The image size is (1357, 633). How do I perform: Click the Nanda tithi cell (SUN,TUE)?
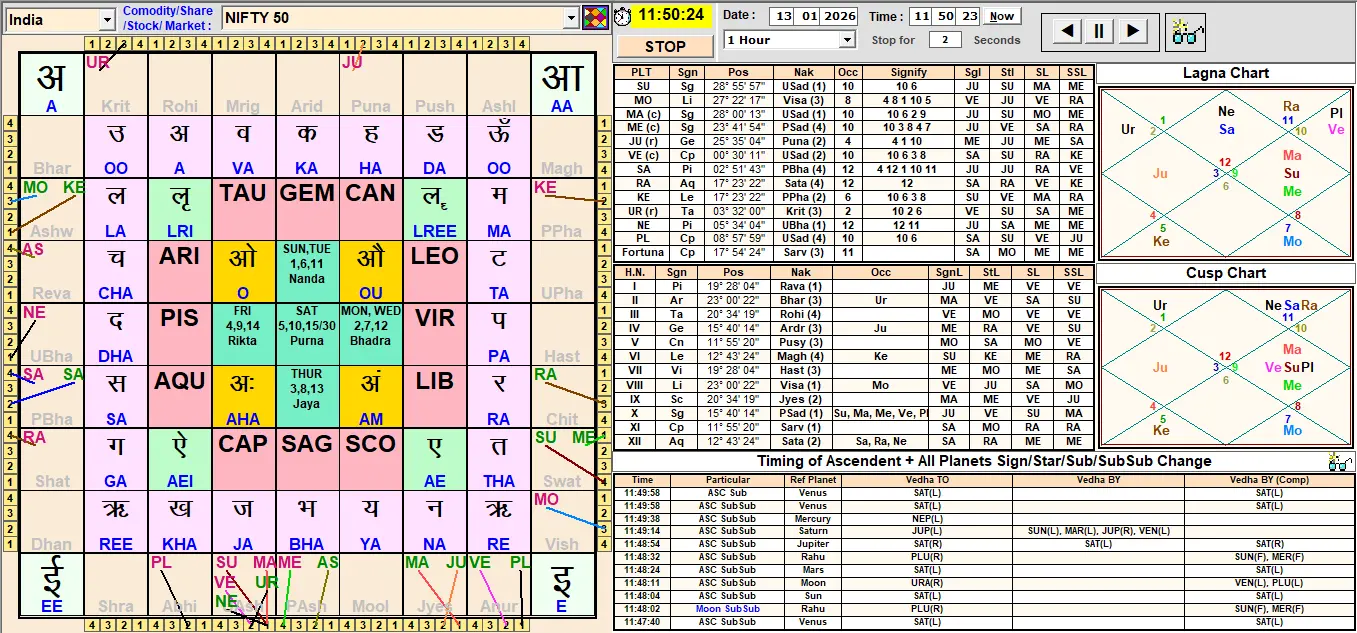(x=307, y=271)
